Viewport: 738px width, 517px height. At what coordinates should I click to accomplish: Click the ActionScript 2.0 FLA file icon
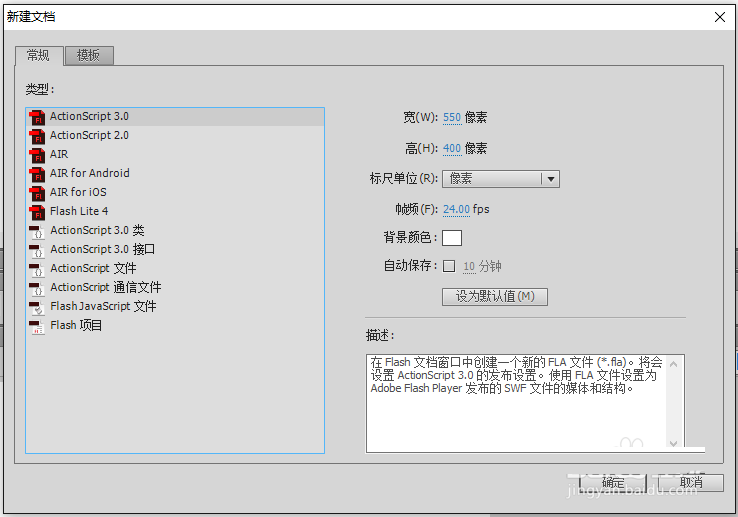(x=37, y=136)
